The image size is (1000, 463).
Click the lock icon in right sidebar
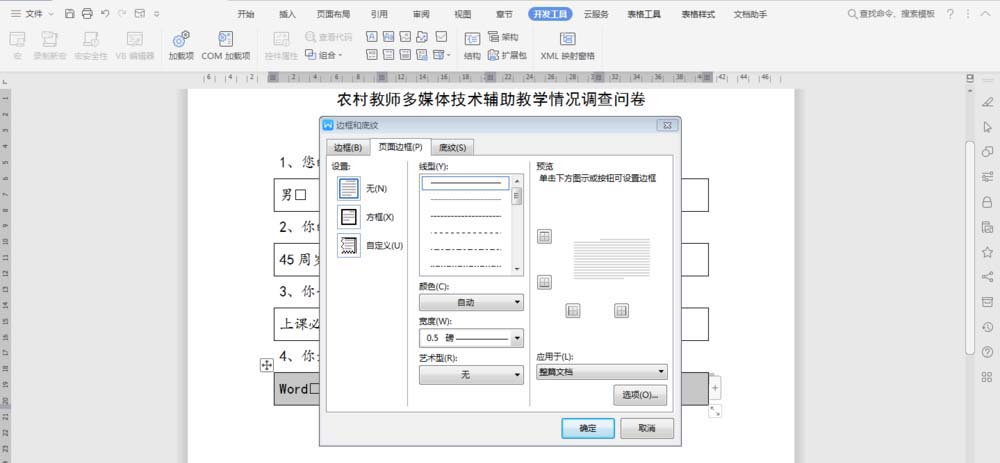coord(987,202)
